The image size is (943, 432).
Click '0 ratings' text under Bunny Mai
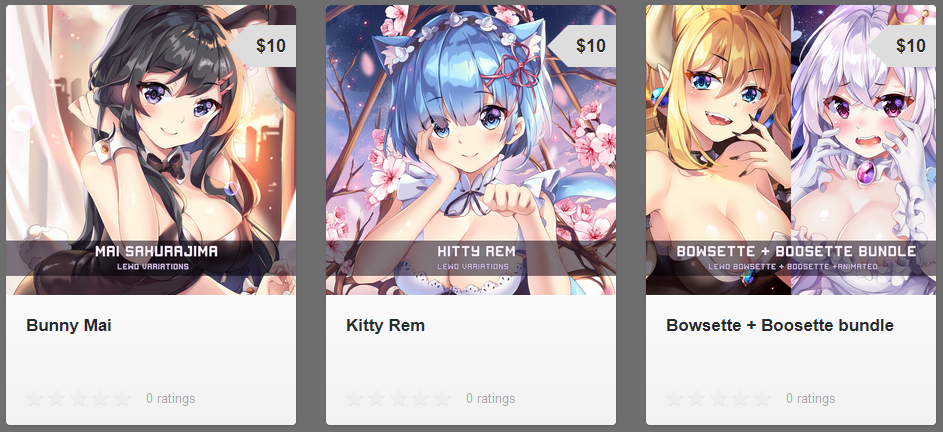tap(171, 398)
